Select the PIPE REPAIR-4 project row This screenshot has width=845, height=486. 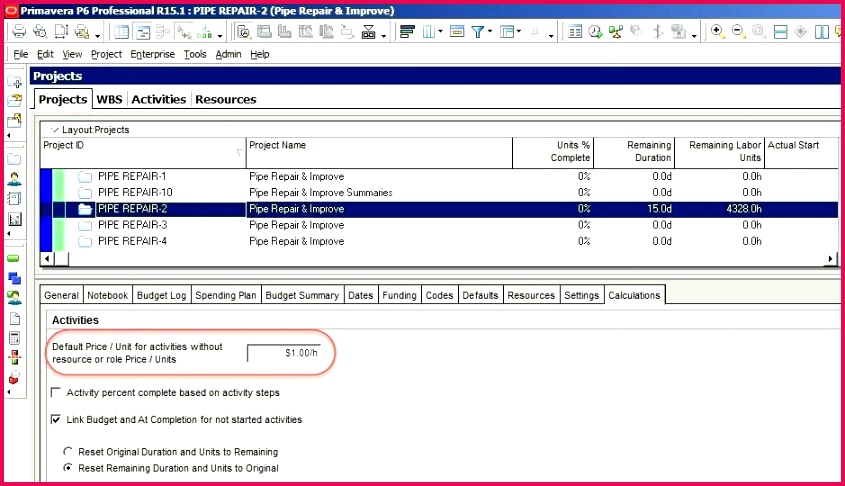pyautogui.click(x=439, y=241)
